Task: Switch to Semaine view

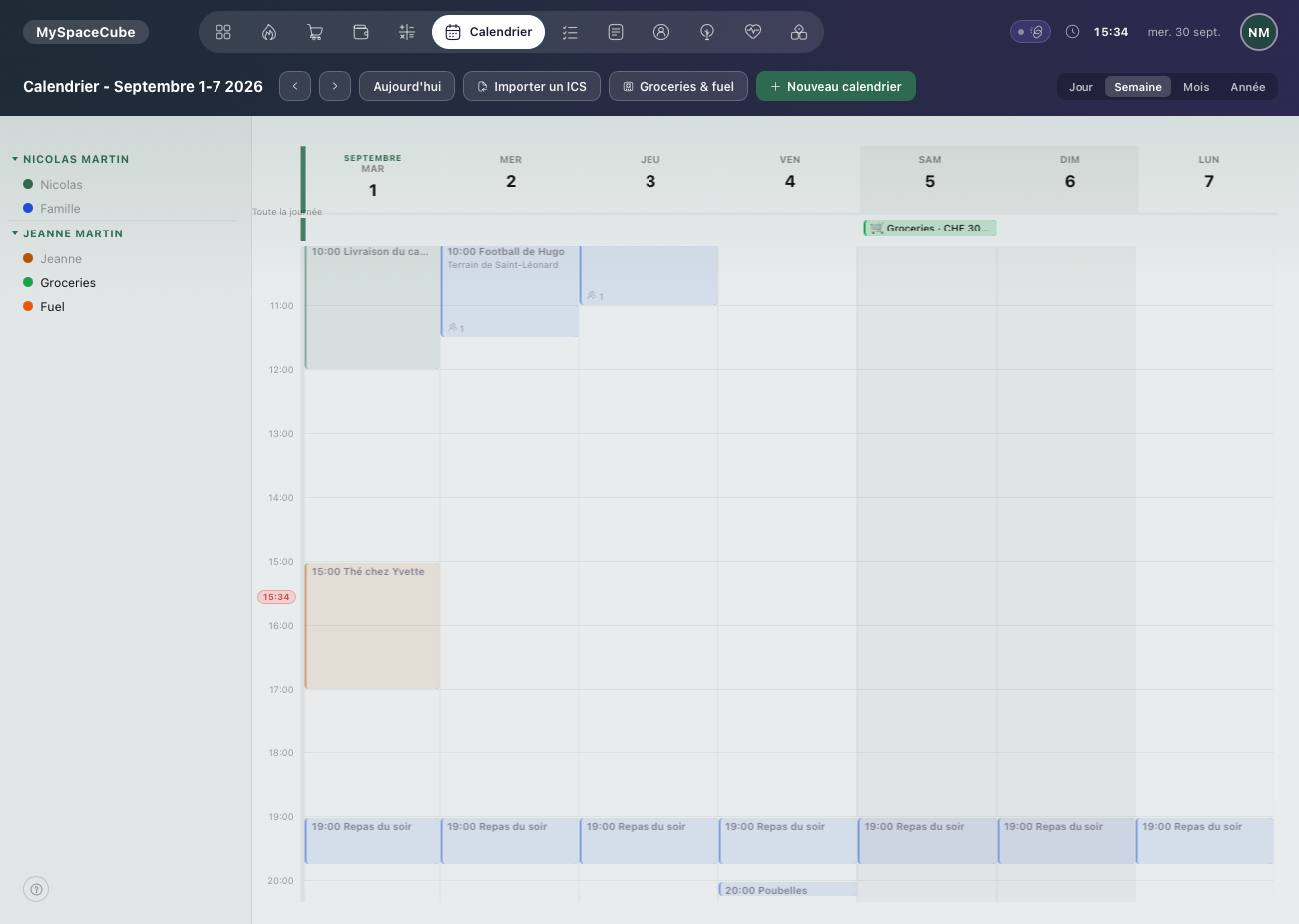Action: tap(1138, 87)
